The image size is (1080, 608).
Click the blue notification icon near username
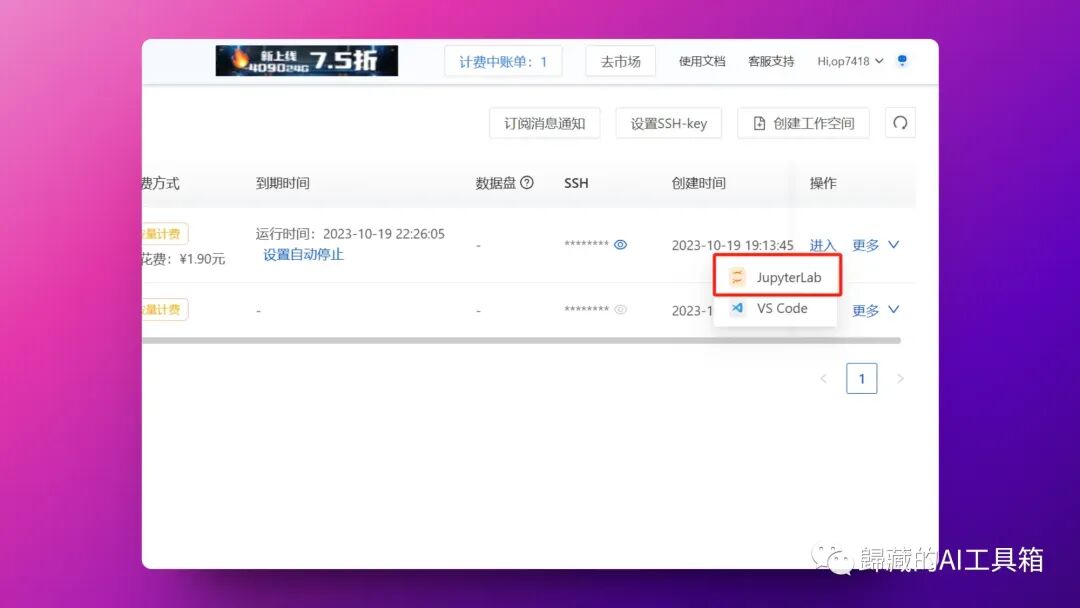[902, 61]
